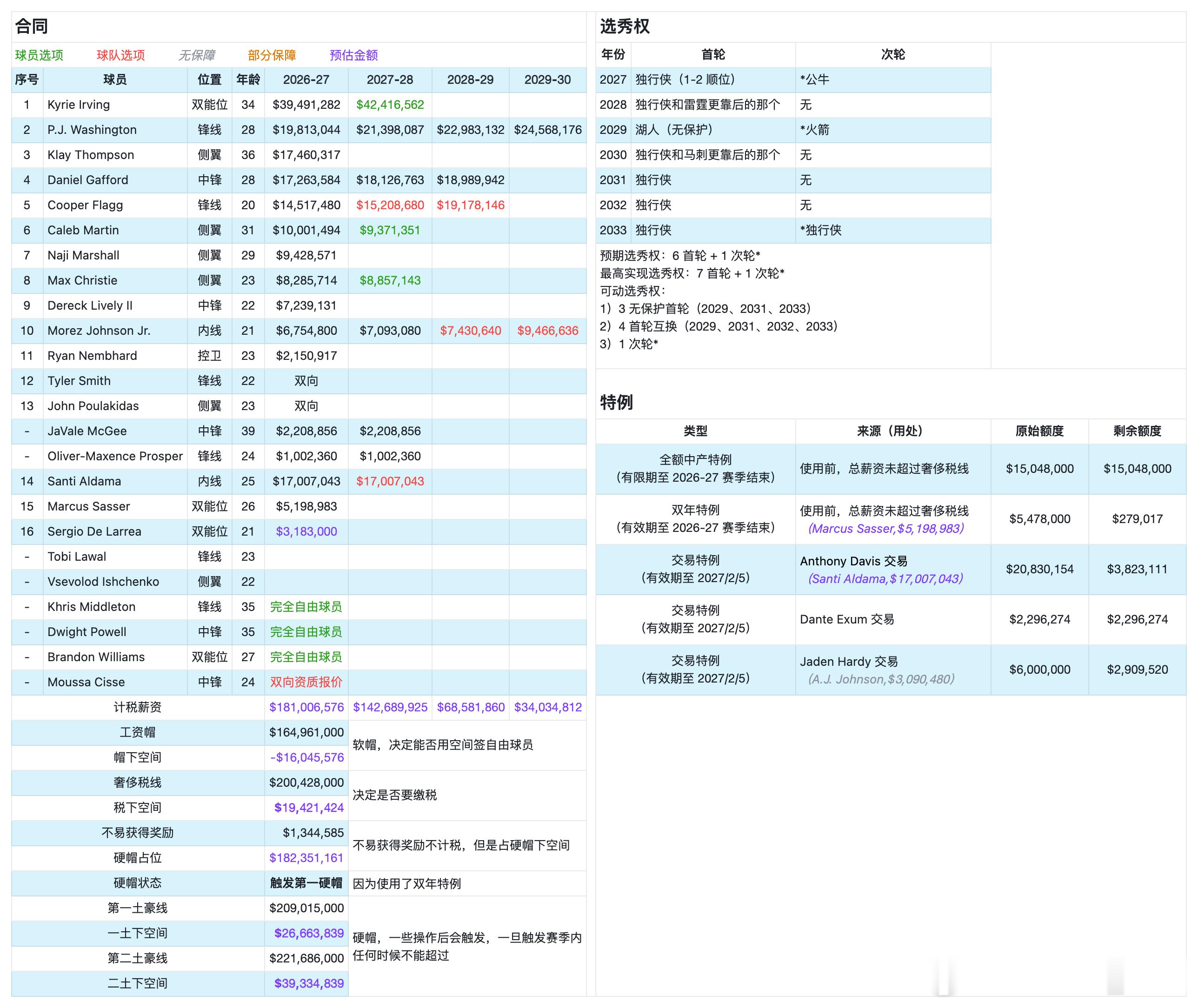Screen dimensions: 1198x1008
Task: Click the Naji Marshall $9,428,571 salary
Action: pos(306,255)
